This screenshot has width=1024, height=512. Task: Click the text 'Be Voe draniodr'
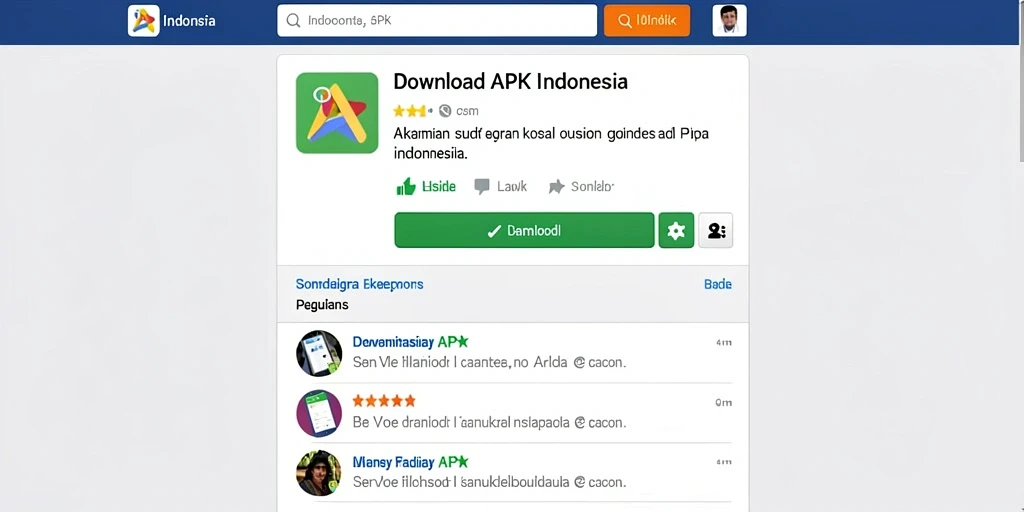pos(402,423)
